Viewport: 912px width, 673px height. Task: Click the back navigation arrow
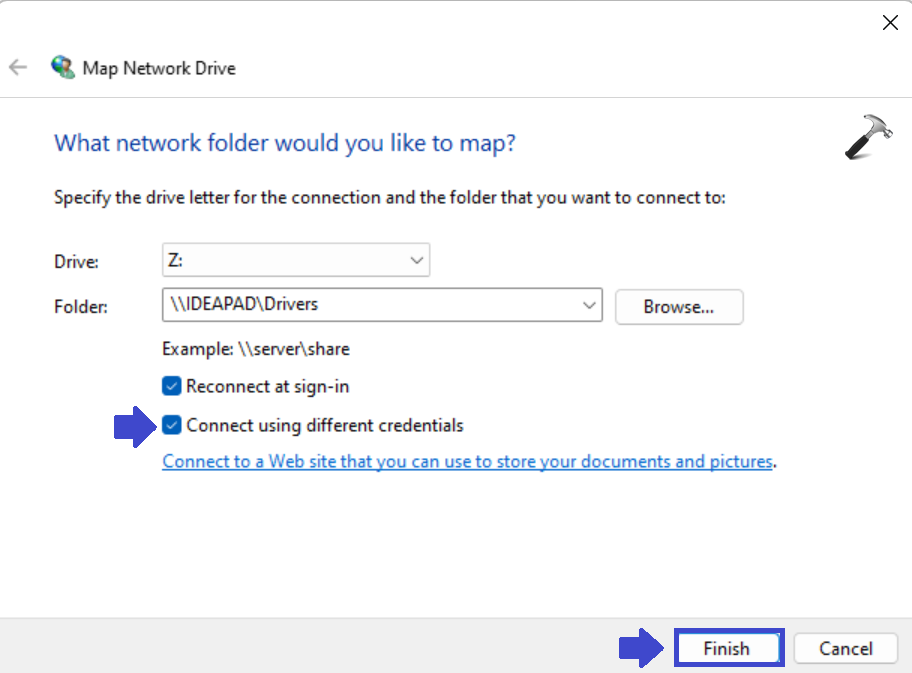tap(17, 67)
